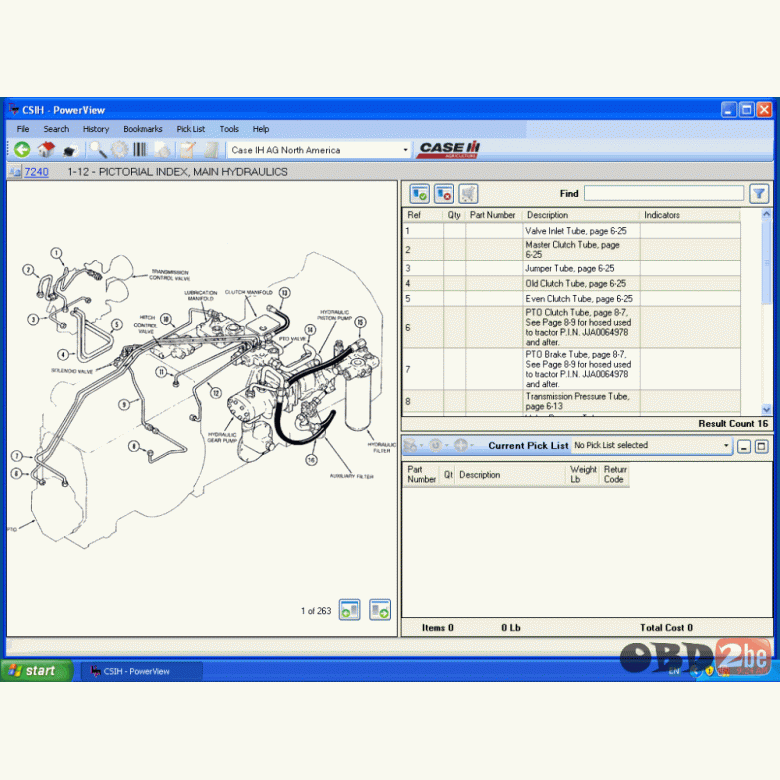The image size is (780, 780).
Task: Click parts list scrollbar down arrow
Action: 767,409
